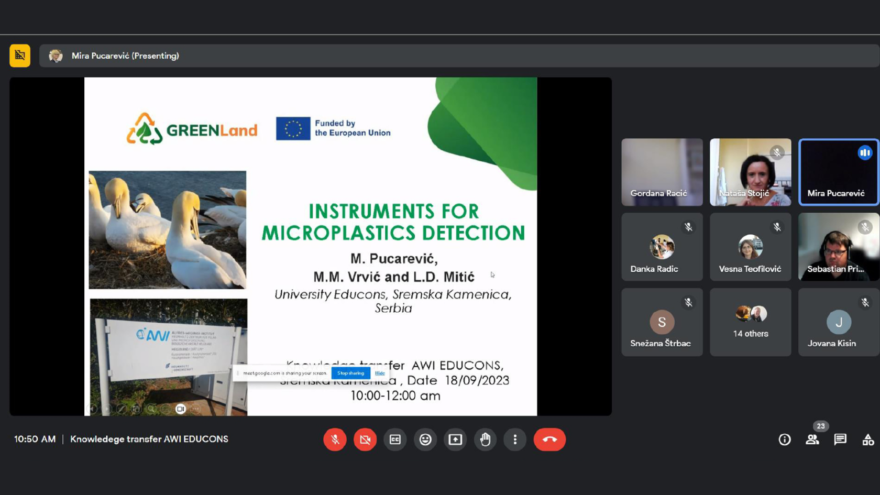
Task: Open the activities icon
Action: (x=868, y=439)
